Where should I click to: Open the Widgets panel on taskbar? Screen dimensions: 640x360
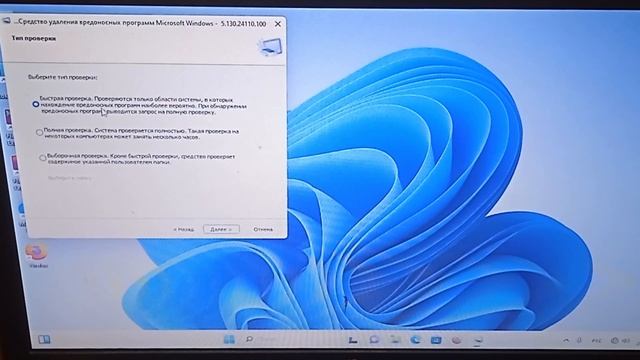(x=44, y=339)
